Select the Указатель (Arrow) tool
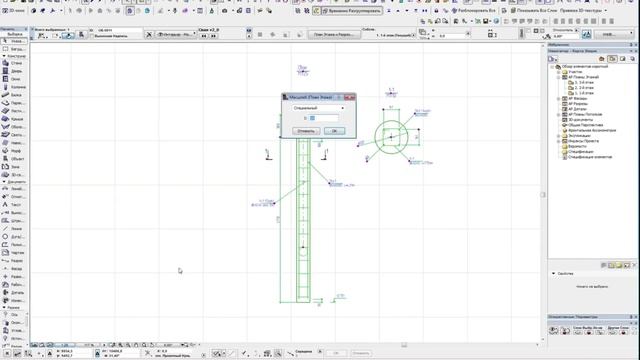This screenshot has height=360, width=640. [x=13, y=41]
